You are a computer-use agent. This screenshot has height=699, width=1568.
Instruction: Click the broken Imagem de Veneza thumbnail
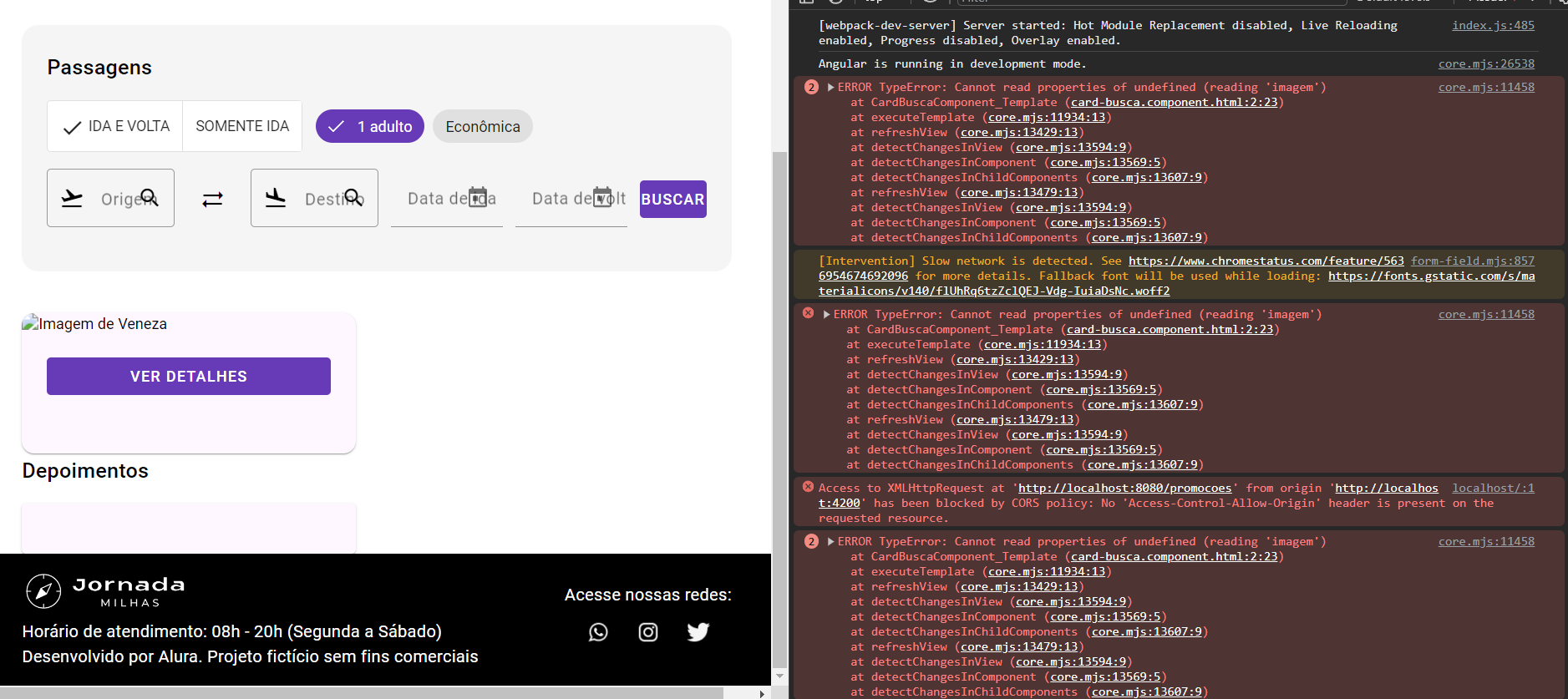coord(94,323)
